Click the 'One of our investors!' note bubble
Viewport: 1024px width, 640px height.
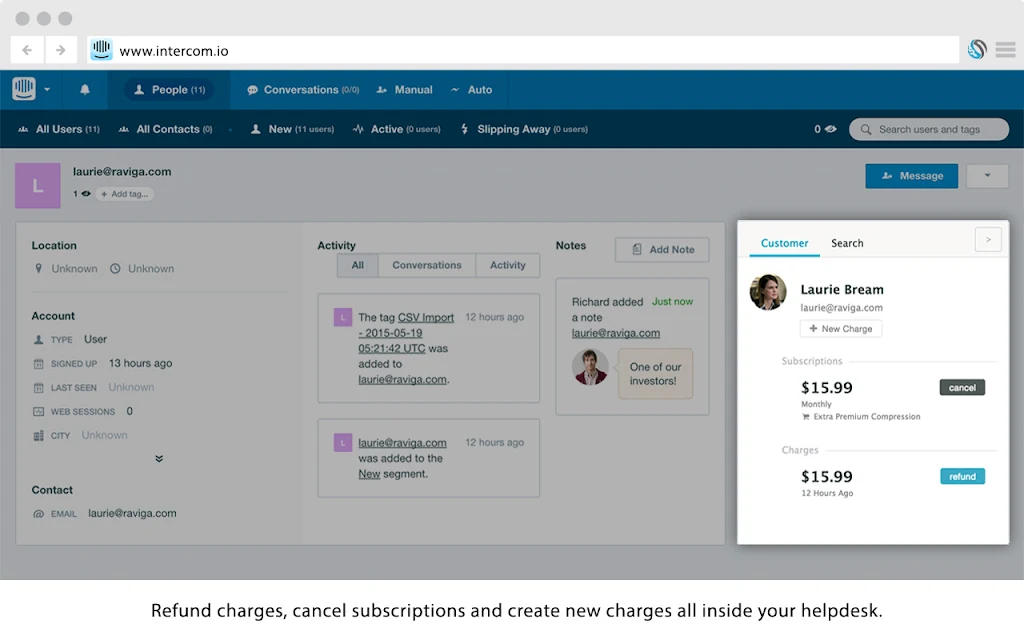click(656, 374)
